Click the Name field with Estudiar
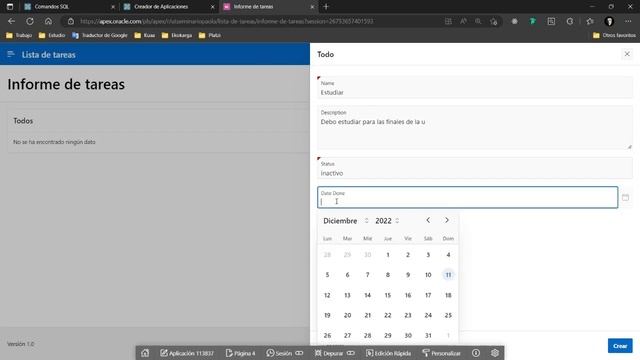Viewport: 640px width, 360px height. point(475,88)
